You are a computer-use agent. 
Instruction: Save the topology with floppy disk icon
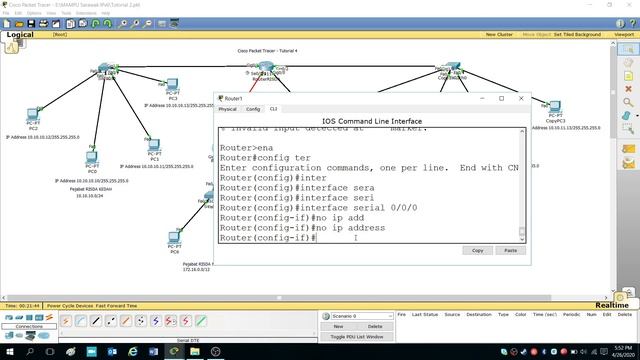31,24
